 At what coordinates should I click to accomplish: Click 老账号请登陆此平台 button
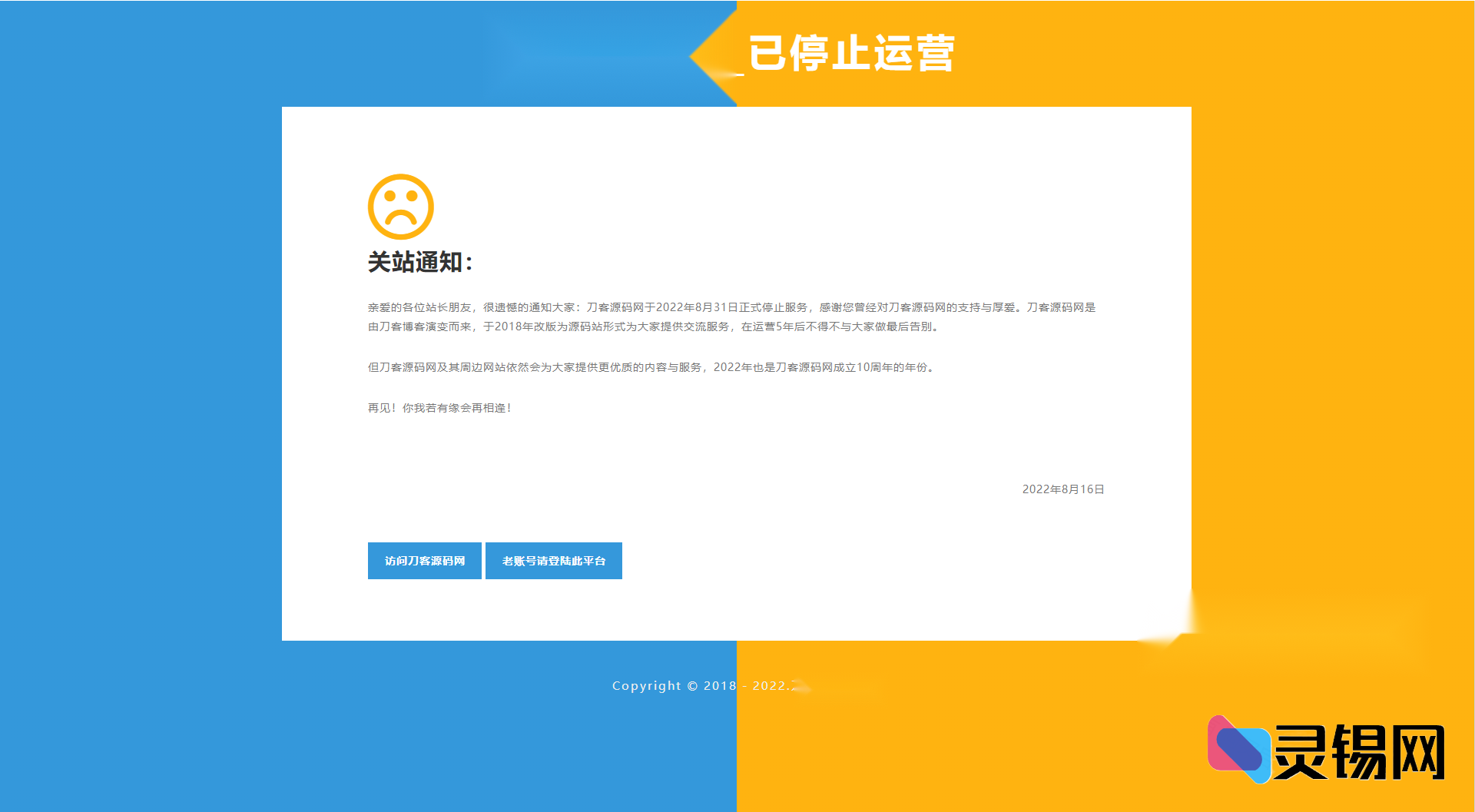(553, 561)
